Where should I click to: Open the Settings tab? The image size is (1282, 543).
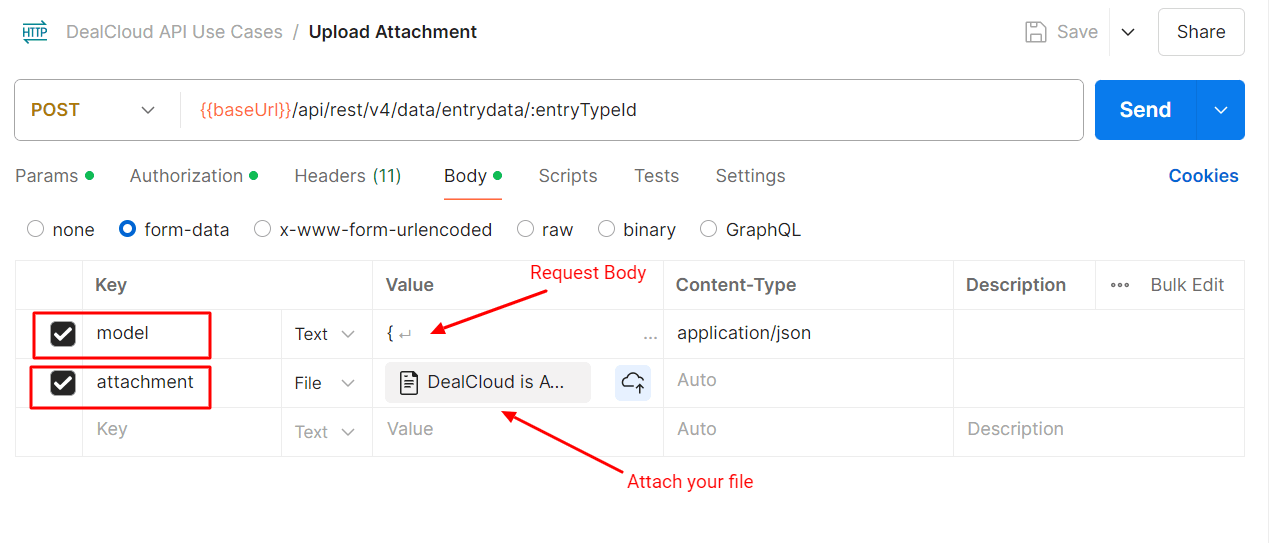pyautogui.click(x=750, y=176)
